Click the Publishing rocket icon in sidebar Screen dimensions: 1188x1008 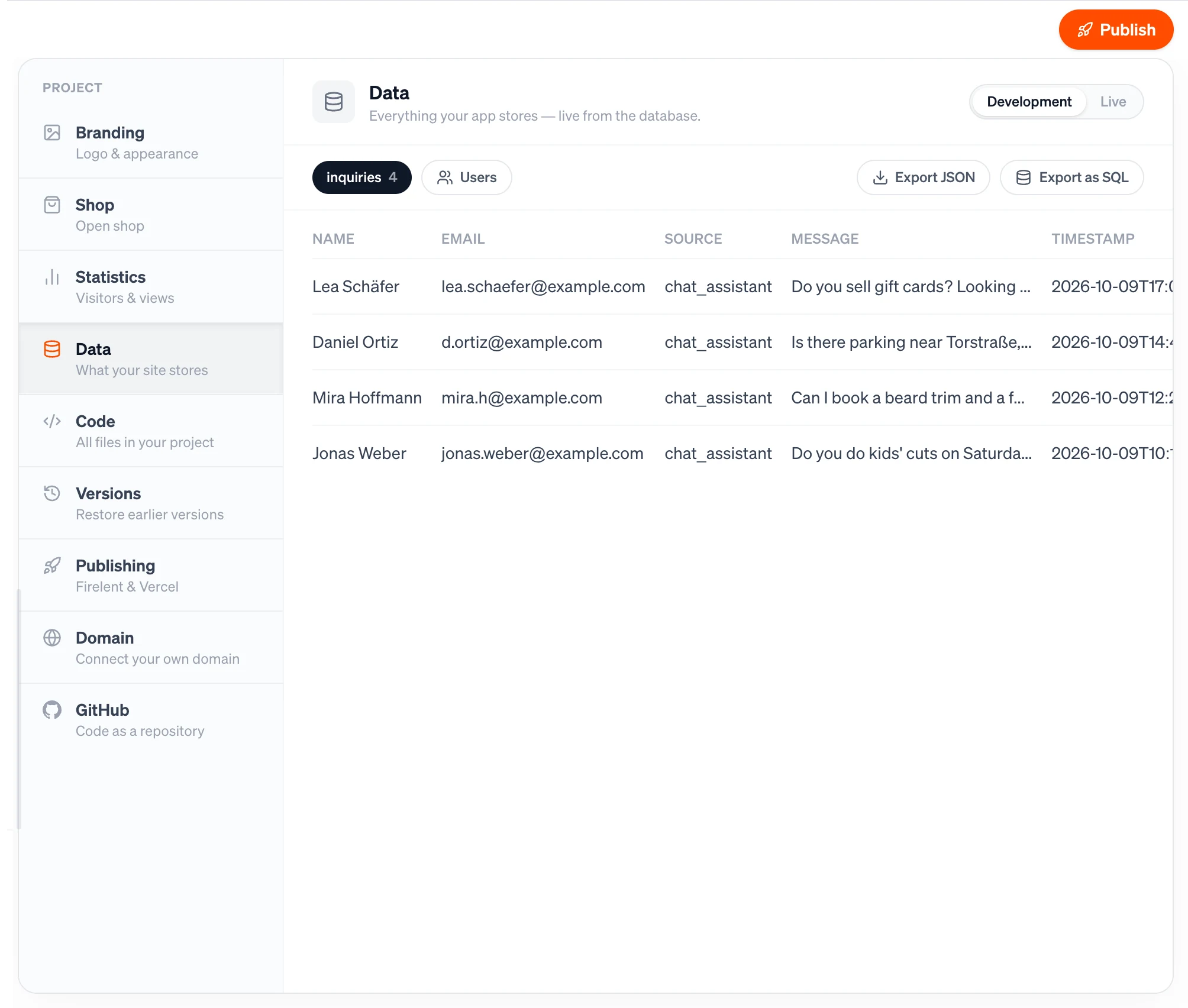tap(52, 566)
